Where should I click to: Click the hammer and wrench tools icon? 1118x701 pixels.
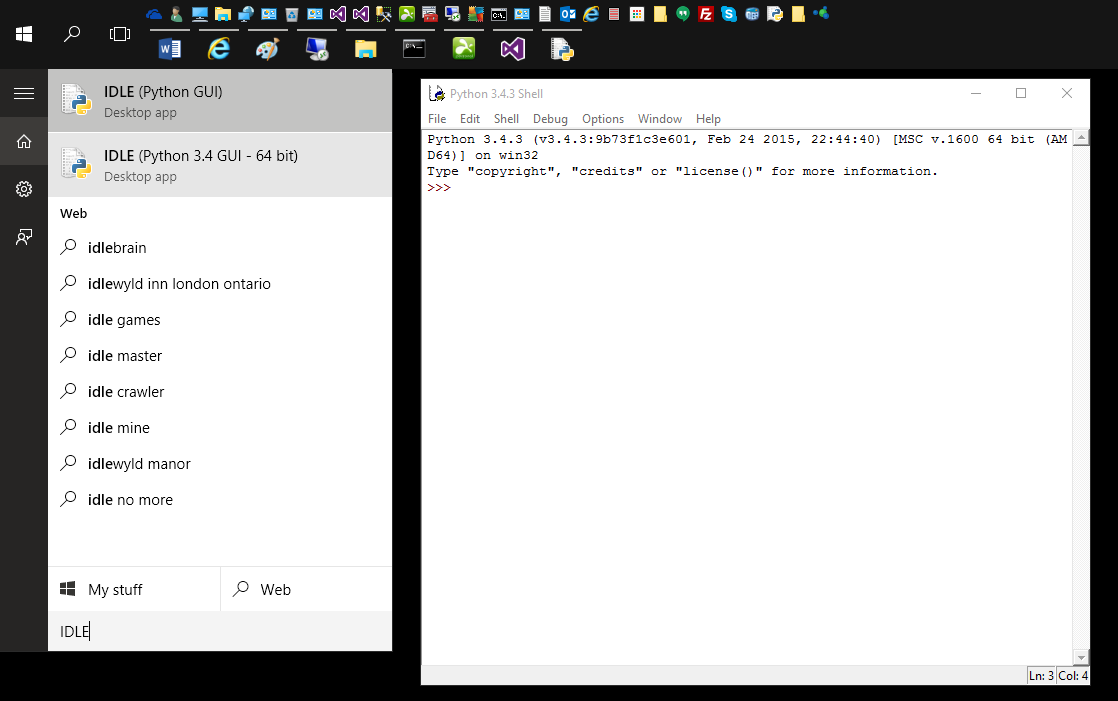click(384, 14)
